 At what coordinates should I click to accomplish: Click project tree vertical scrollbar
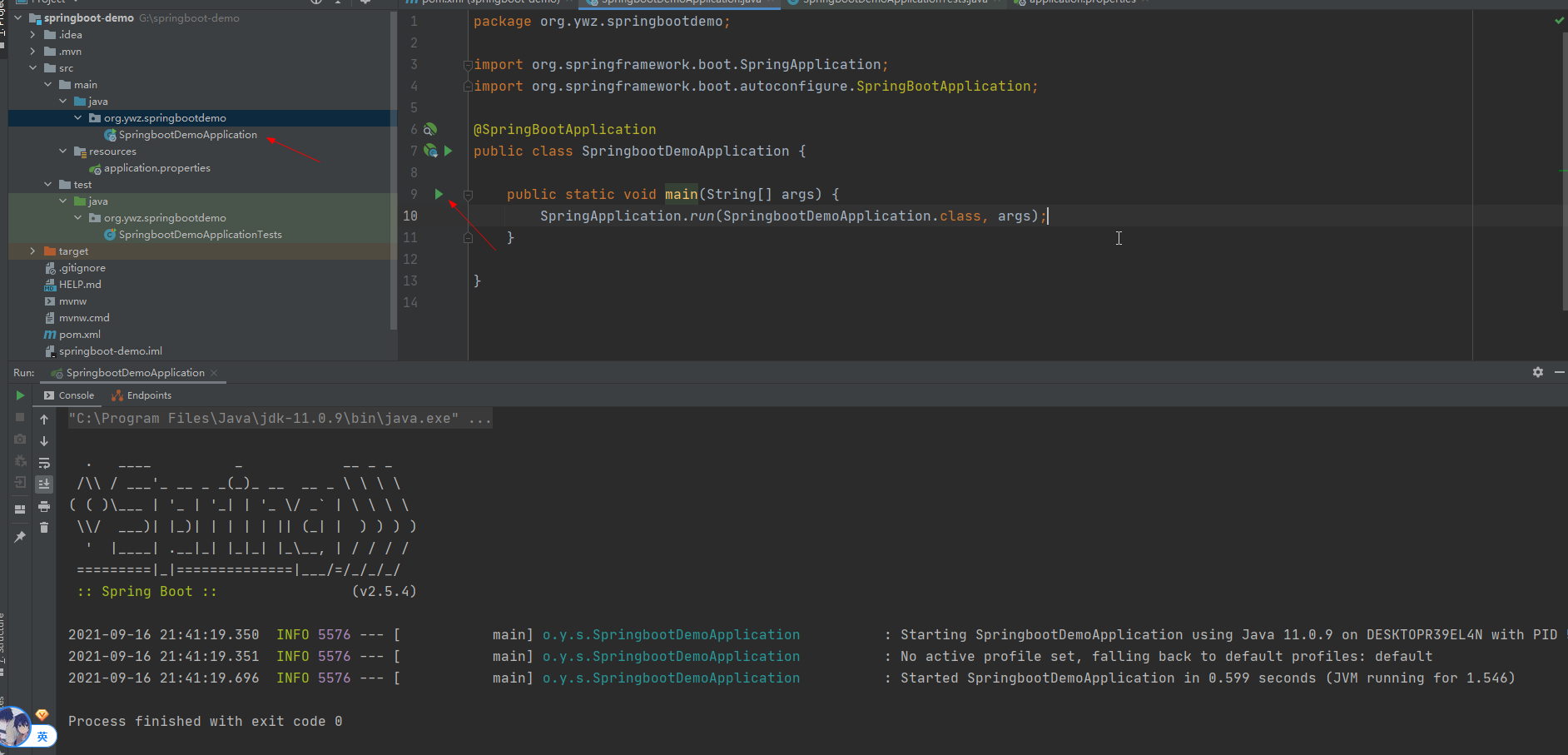point(394,171)
